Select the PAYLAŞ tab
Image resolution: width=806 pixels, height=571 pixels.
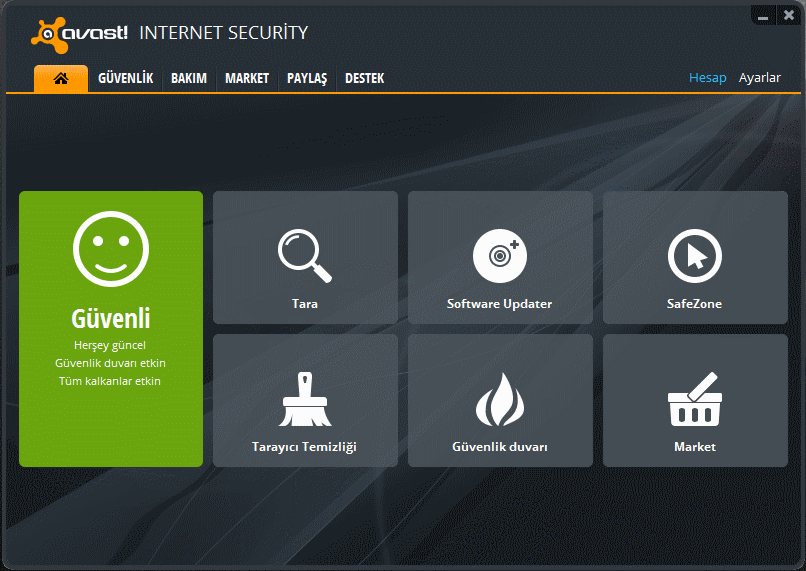[307, 78]
